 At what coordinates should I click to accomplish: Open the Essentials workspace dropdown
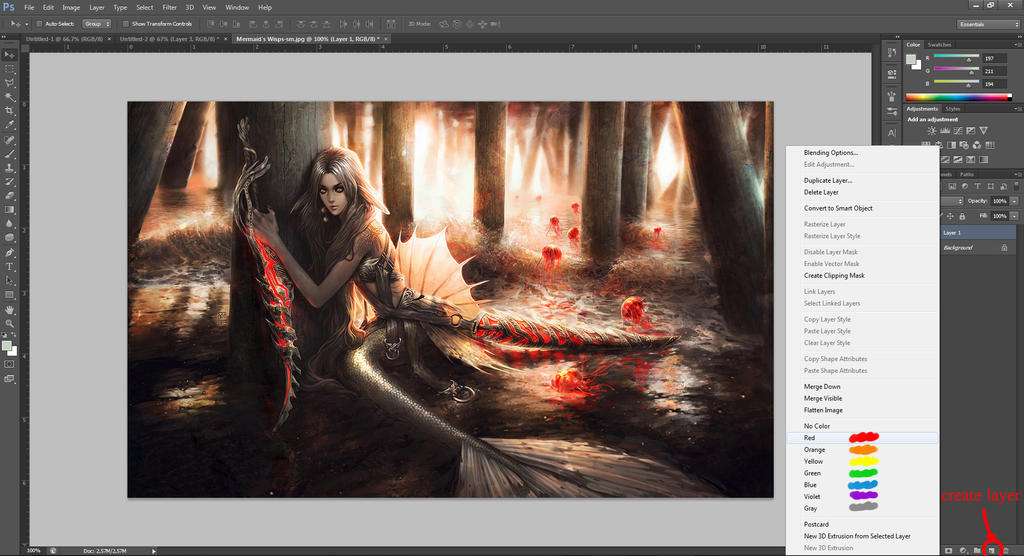click(988, 24)
